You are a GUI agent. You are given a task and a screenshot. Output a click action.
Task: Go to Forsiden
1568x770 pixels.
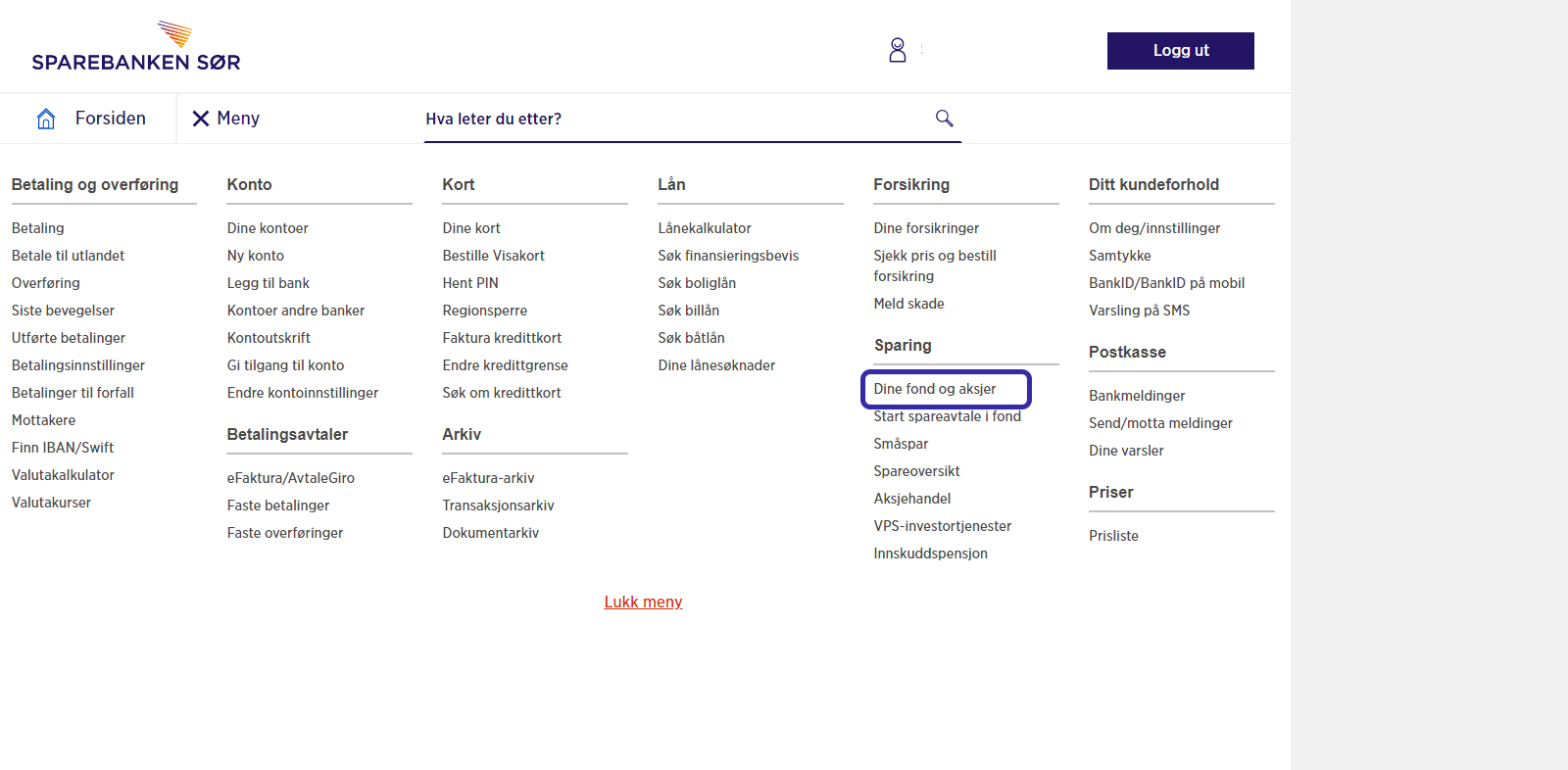coord(111,119)
